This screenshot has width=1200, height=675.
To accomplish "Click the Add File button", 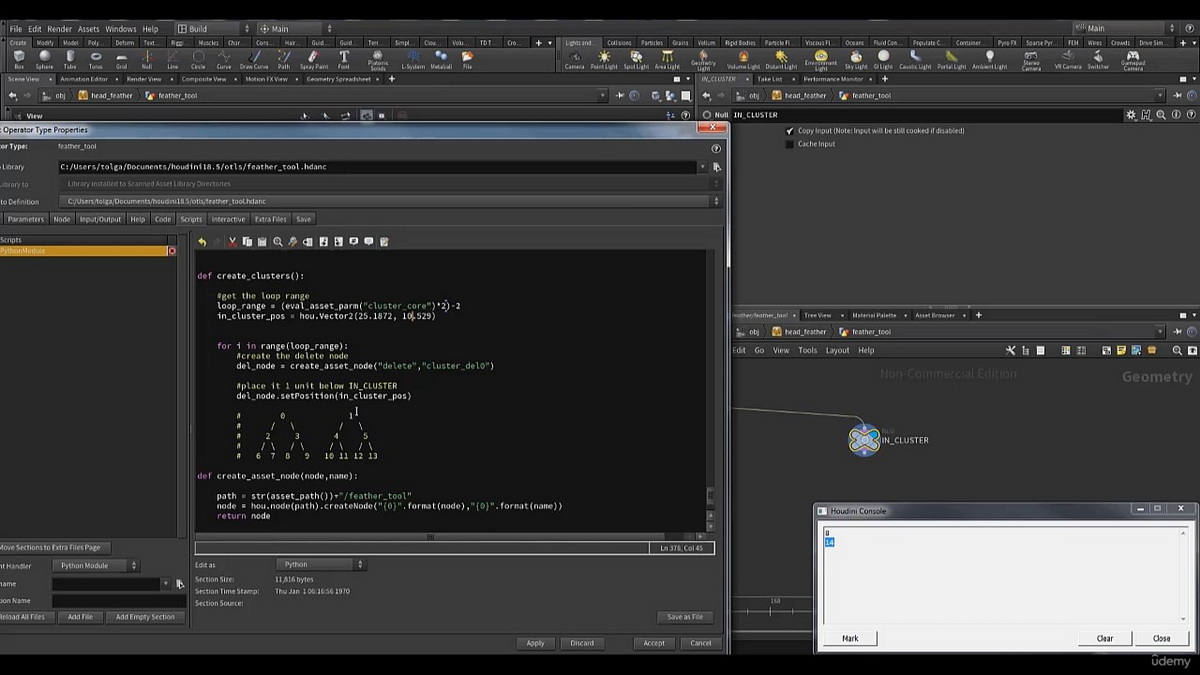I will [80, 617].
